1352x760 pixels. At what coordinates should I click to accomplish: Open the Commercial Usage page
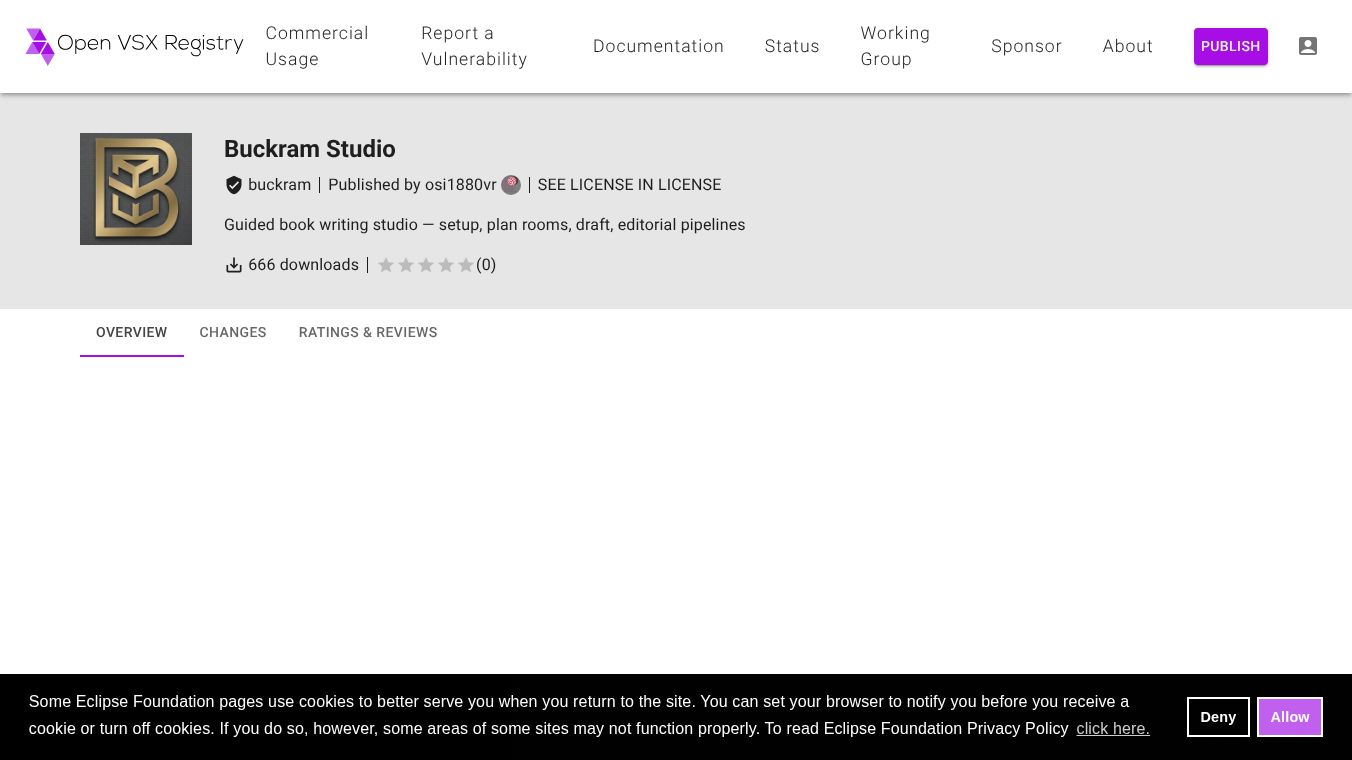(x=317, y=46)
